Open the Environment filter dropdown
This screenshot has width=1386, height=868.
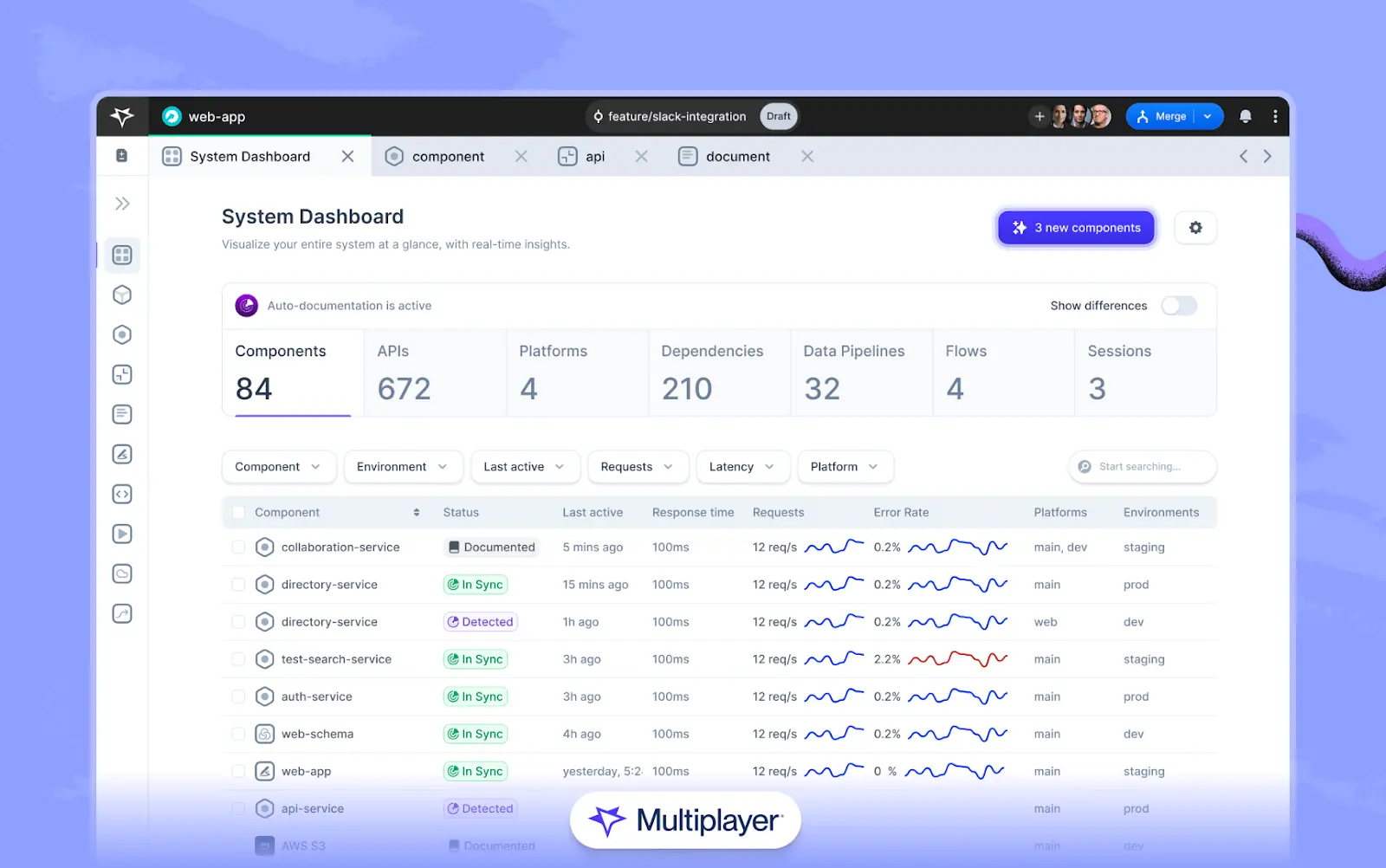coord(403,467)
